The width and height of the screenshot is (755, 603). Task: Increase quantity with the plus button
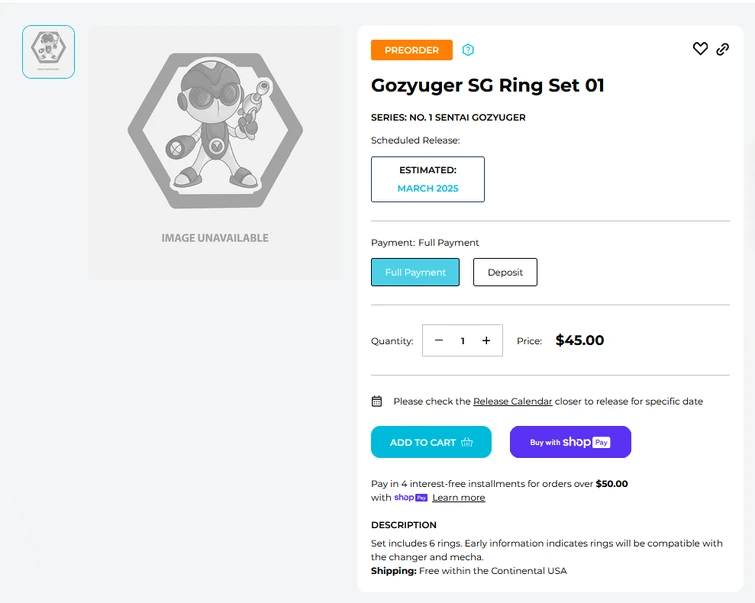pos(486,341)
